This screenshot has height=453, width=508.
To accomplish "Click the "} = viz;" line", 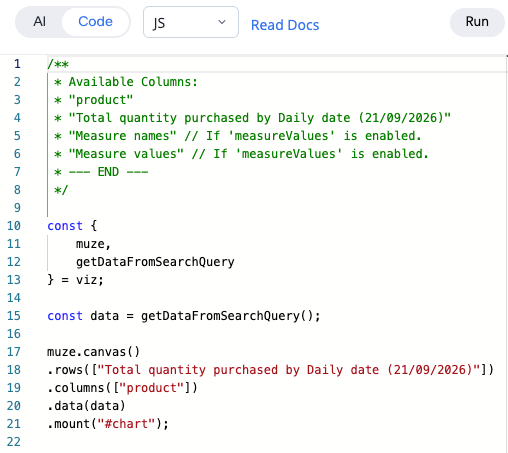I will [75, 280].
